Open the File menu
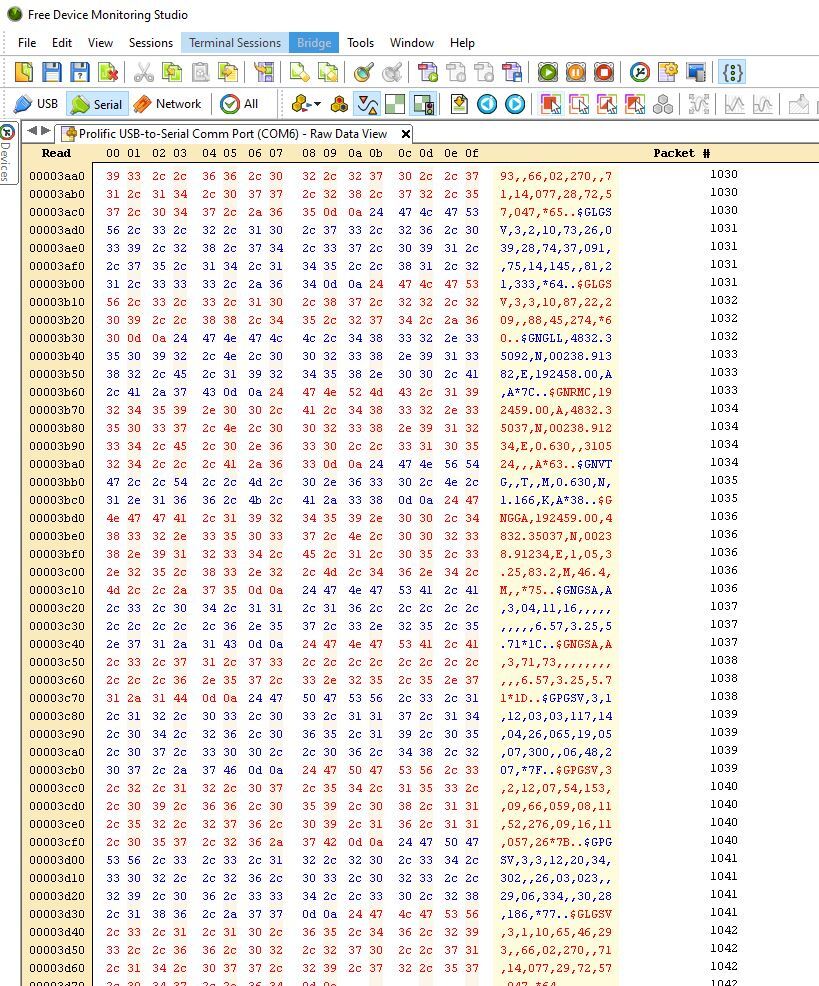 (27, 43)
